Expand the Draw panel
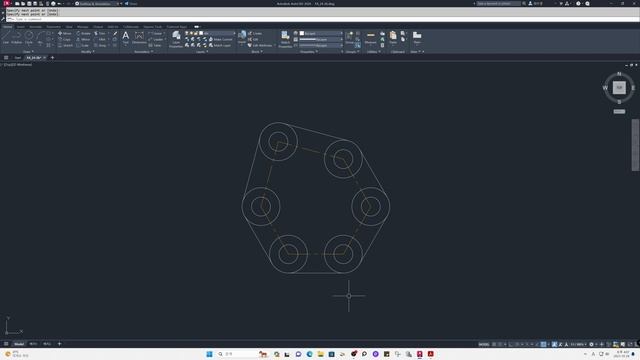Viewport: 640px width, 360px height. click(28, 52)
